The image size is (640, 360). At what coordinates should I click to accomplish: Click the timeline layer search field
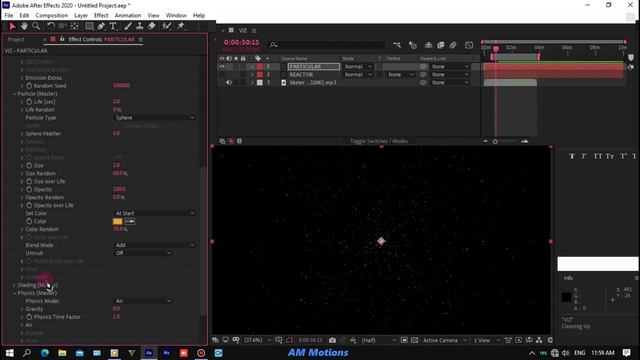pyautogui.click(x=327, y=45)
